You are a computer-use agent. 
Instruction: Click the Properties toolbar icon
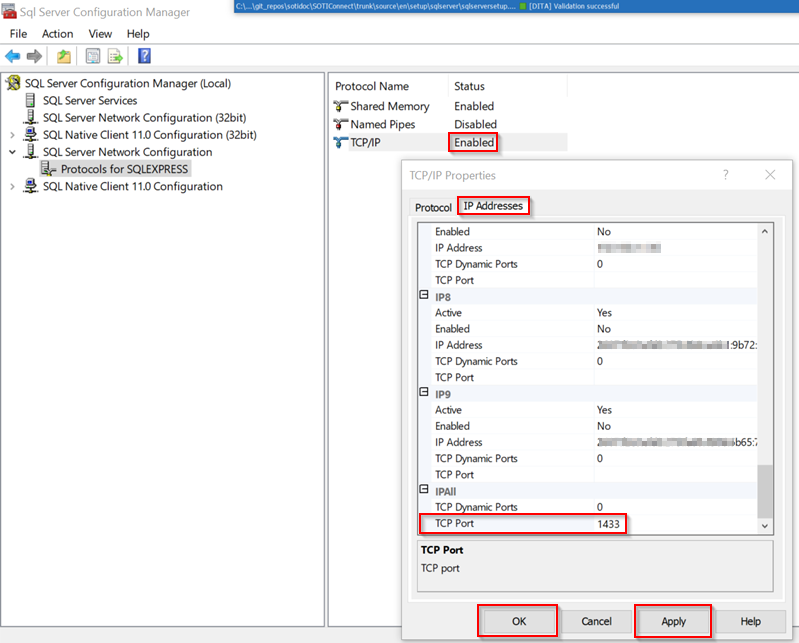93,56
